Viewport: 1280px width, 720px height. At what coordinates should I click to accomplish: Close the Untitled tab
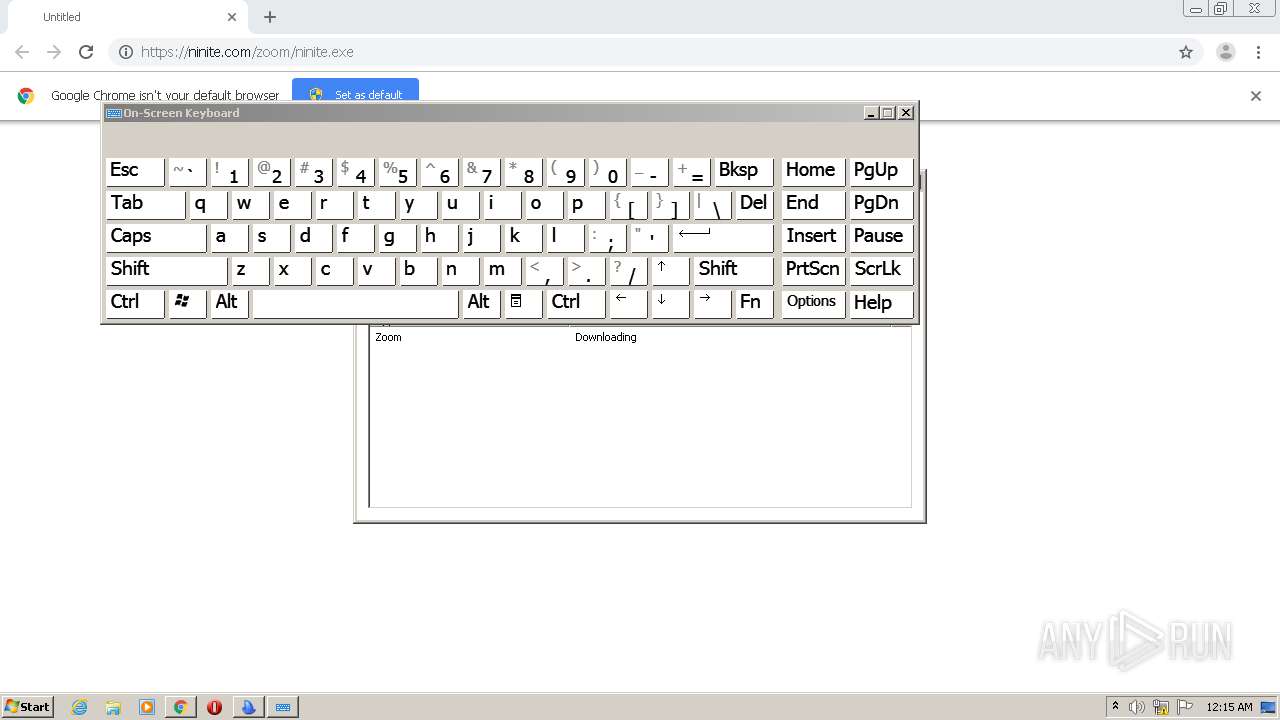[232, 17]
